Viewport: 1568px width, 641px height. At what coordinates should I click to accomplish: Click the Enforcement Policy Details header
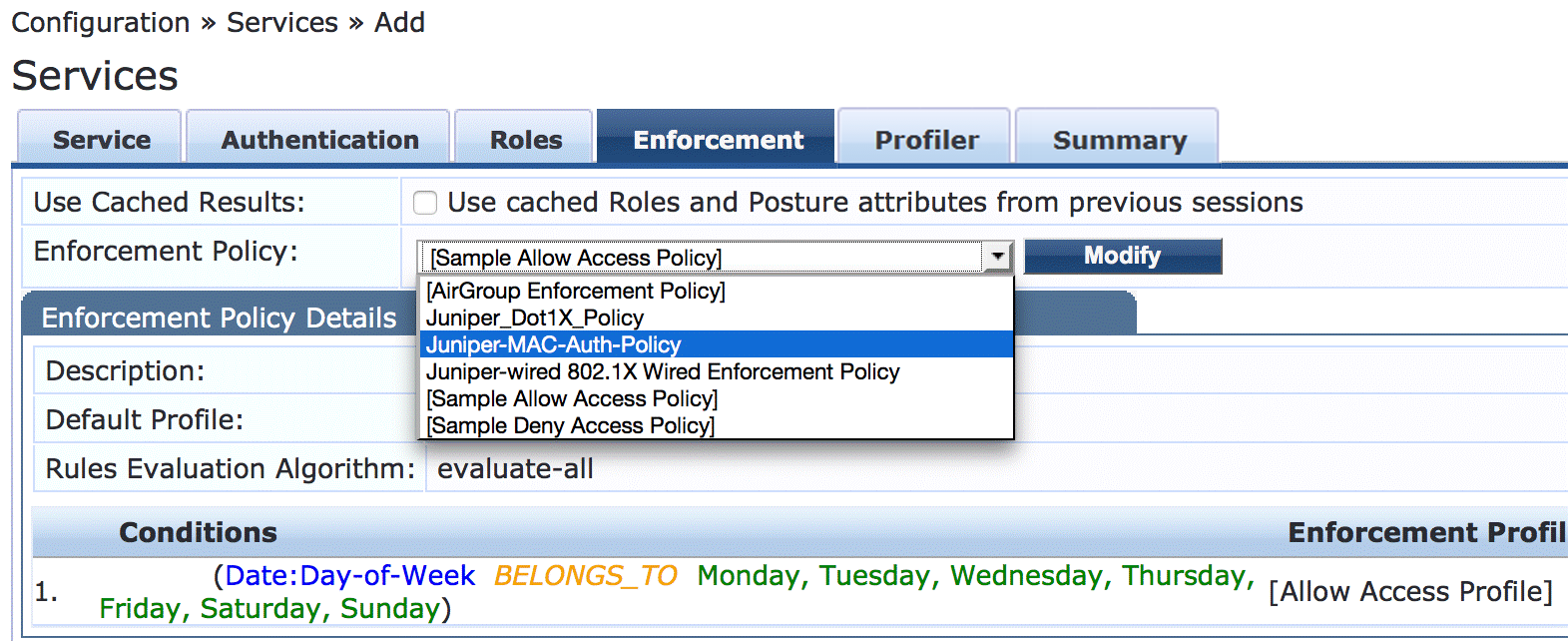point(220,318)
